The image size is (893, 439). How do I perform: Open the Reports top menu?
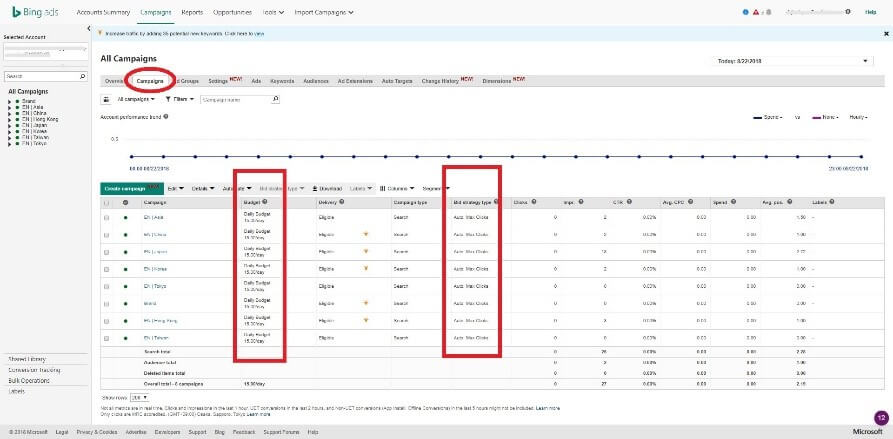point(192,12)
